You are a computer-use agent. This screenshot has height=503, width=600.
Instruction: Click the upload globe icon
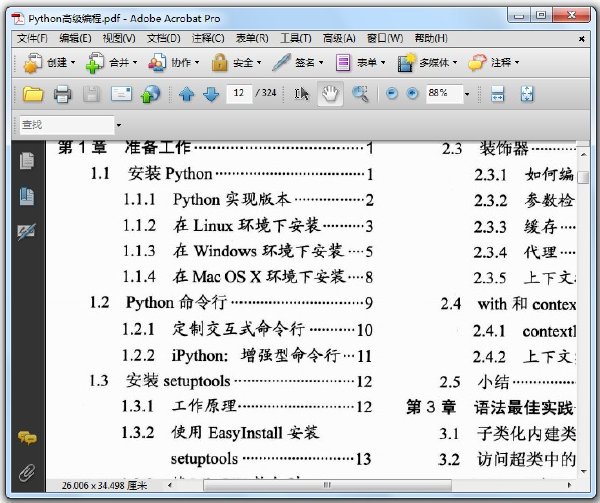point(150,94)
